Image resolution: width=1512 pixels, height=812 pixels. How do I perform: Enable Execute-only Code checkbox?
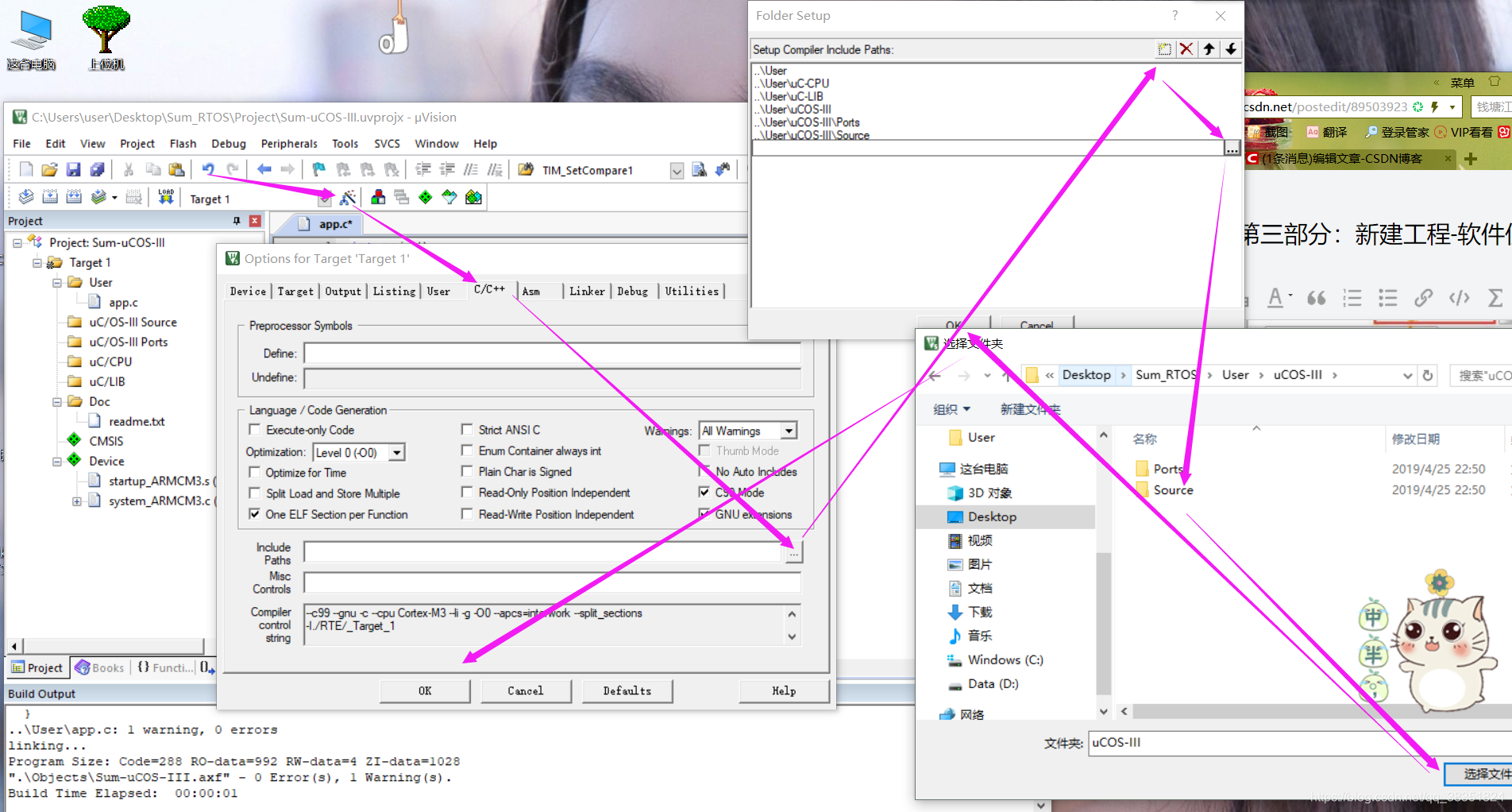pyautogui.click(x=255, y=430)
